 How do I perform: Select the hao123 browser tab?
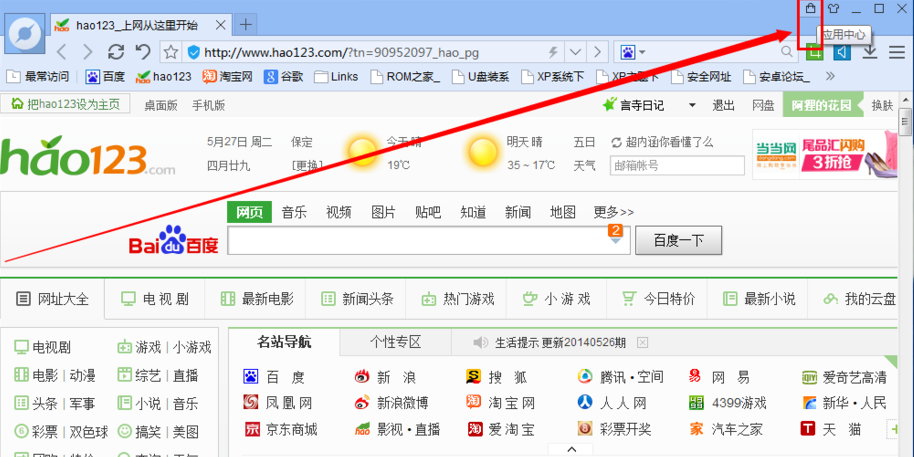[139, 25]
